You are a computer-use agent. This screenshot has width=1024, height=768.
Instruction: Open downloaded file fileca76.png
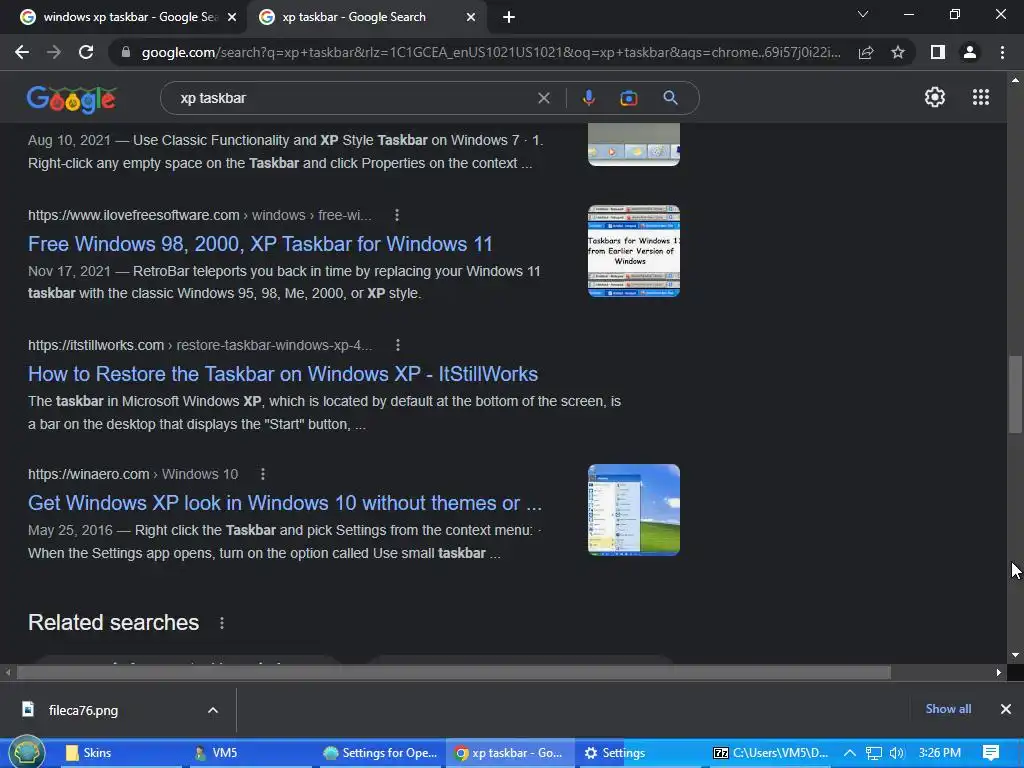pos(83,711)
